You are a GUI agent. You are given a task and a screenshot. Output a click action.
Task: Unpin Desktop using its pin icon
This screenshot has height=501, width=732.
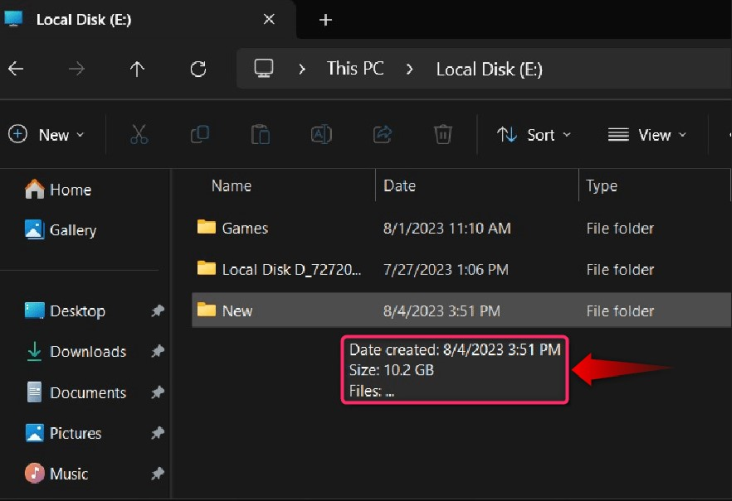[x=157, y=311]
